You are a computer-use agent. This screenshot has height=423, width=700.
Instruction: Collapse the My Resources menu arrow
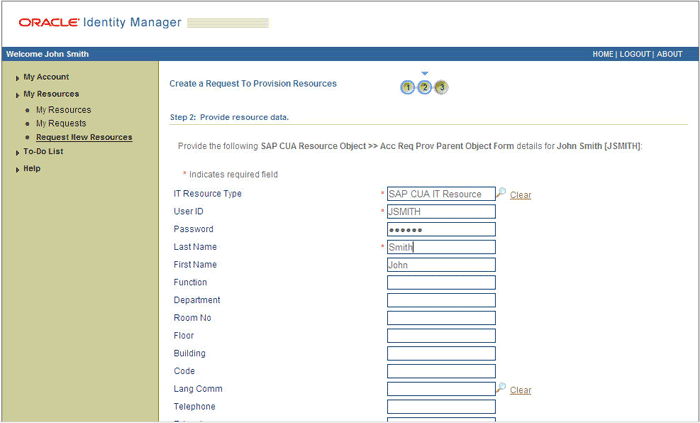point(17,95)
